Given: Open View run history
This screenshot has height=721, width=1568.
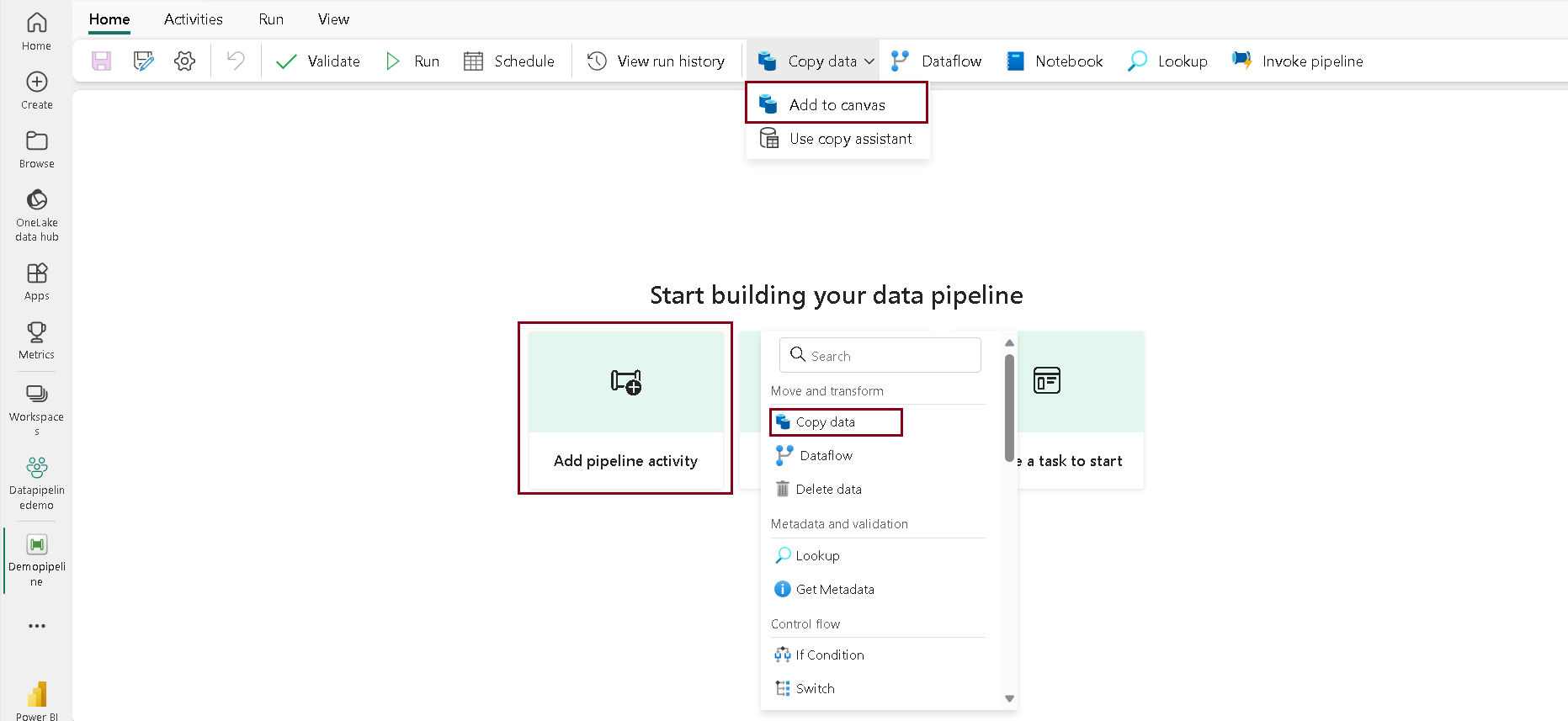Looking at the screenshot, I should (x=656, y=61).
